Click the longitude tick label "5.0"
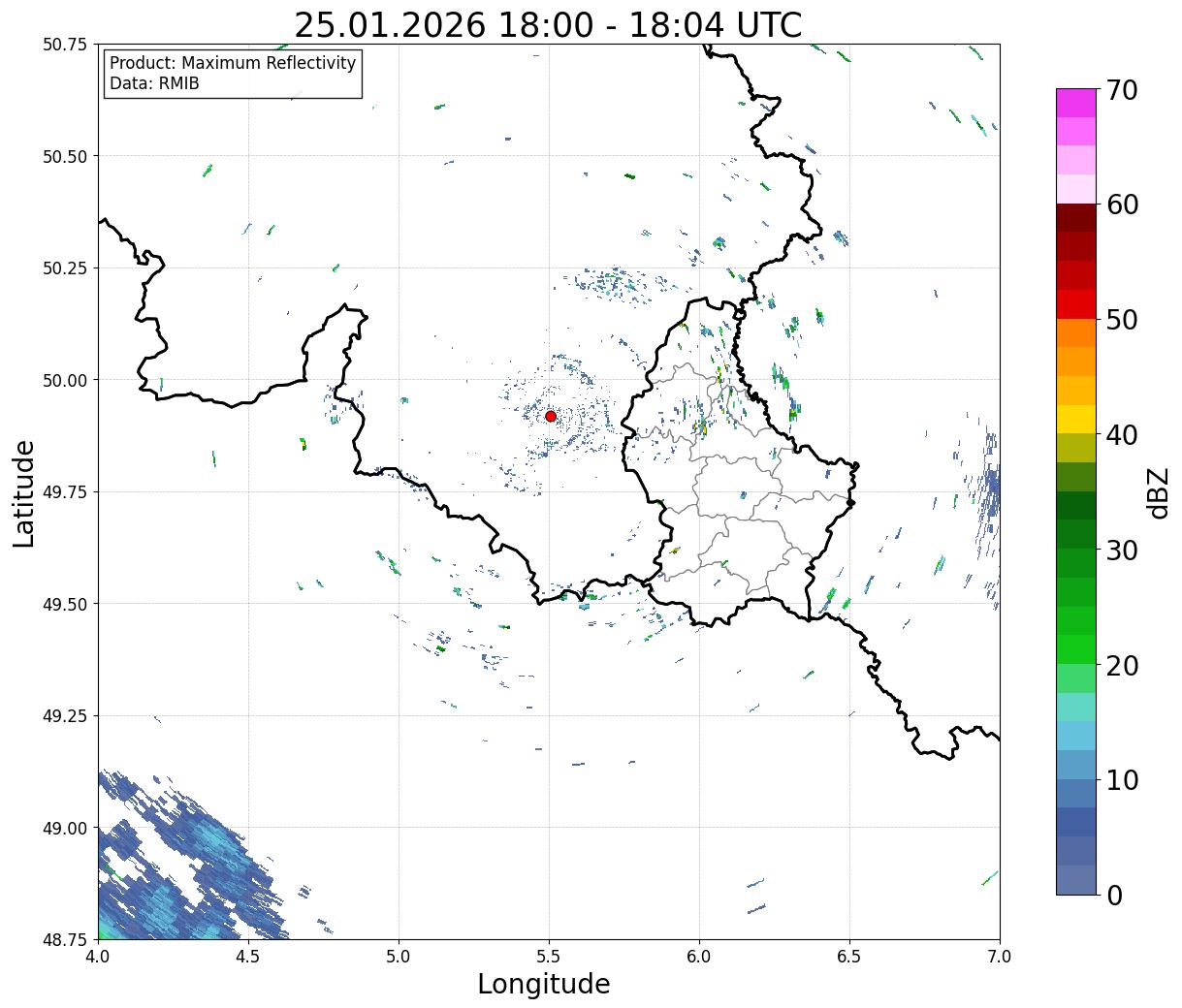 399,957
